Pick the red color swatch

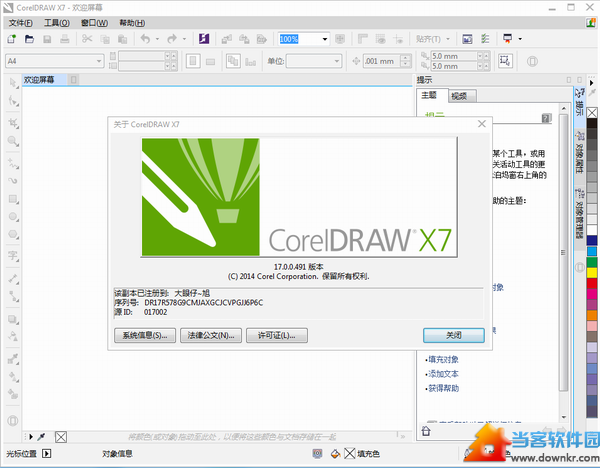[592, 283]
